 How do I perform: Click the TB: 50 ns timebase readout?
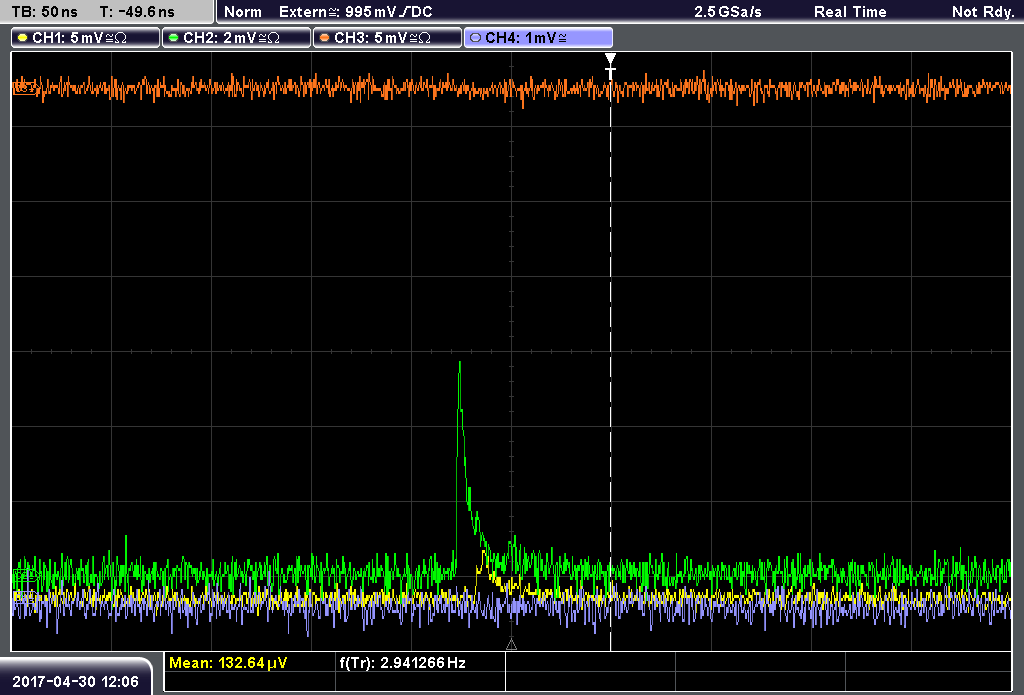pyautogui.click(x=44, y=12)
